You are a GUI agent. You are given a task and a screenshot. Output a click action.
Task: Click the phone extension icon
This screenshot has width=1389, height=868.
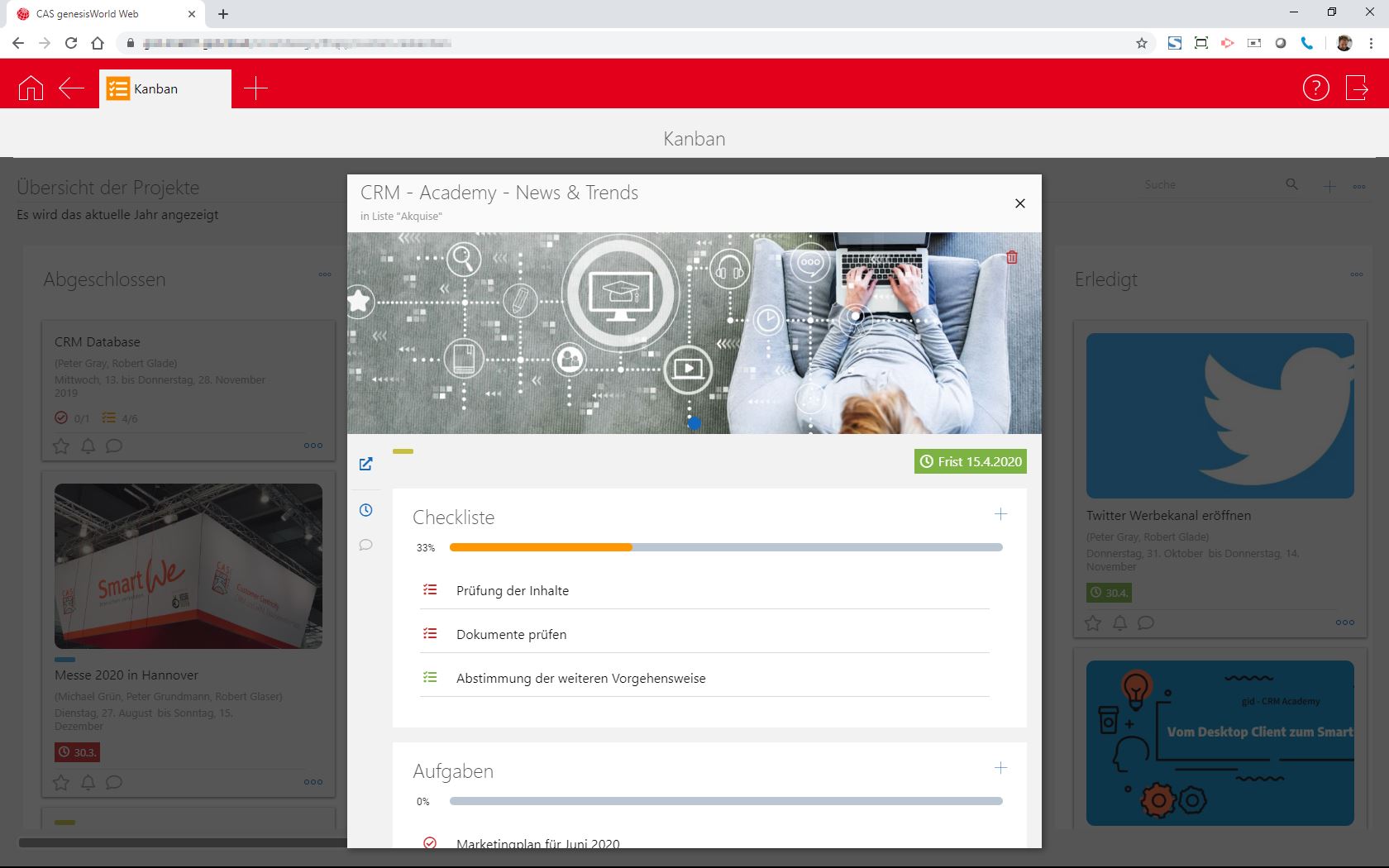pos(1307,43)
